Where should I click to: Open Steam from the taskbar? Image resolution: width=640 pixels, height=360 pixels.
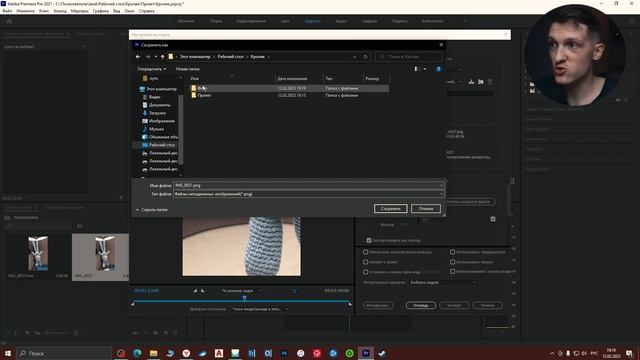coord(382,353)
